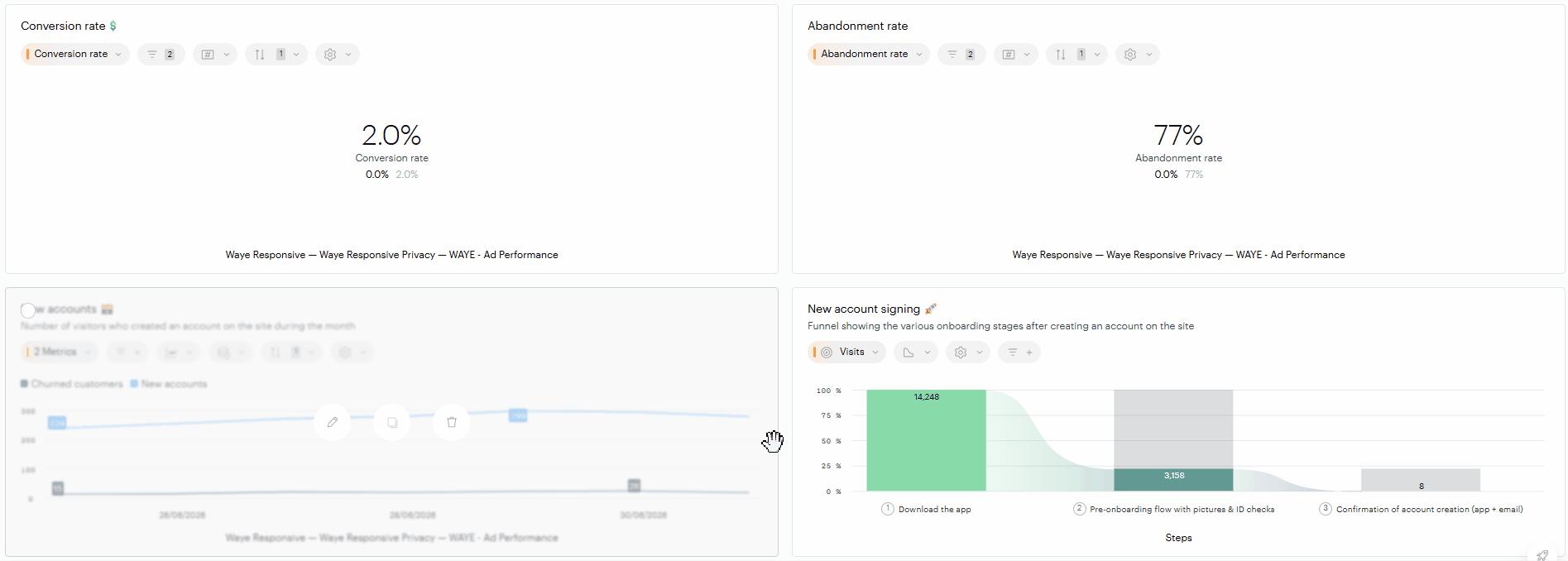Click the Conversion rate card footer caption

391,255
